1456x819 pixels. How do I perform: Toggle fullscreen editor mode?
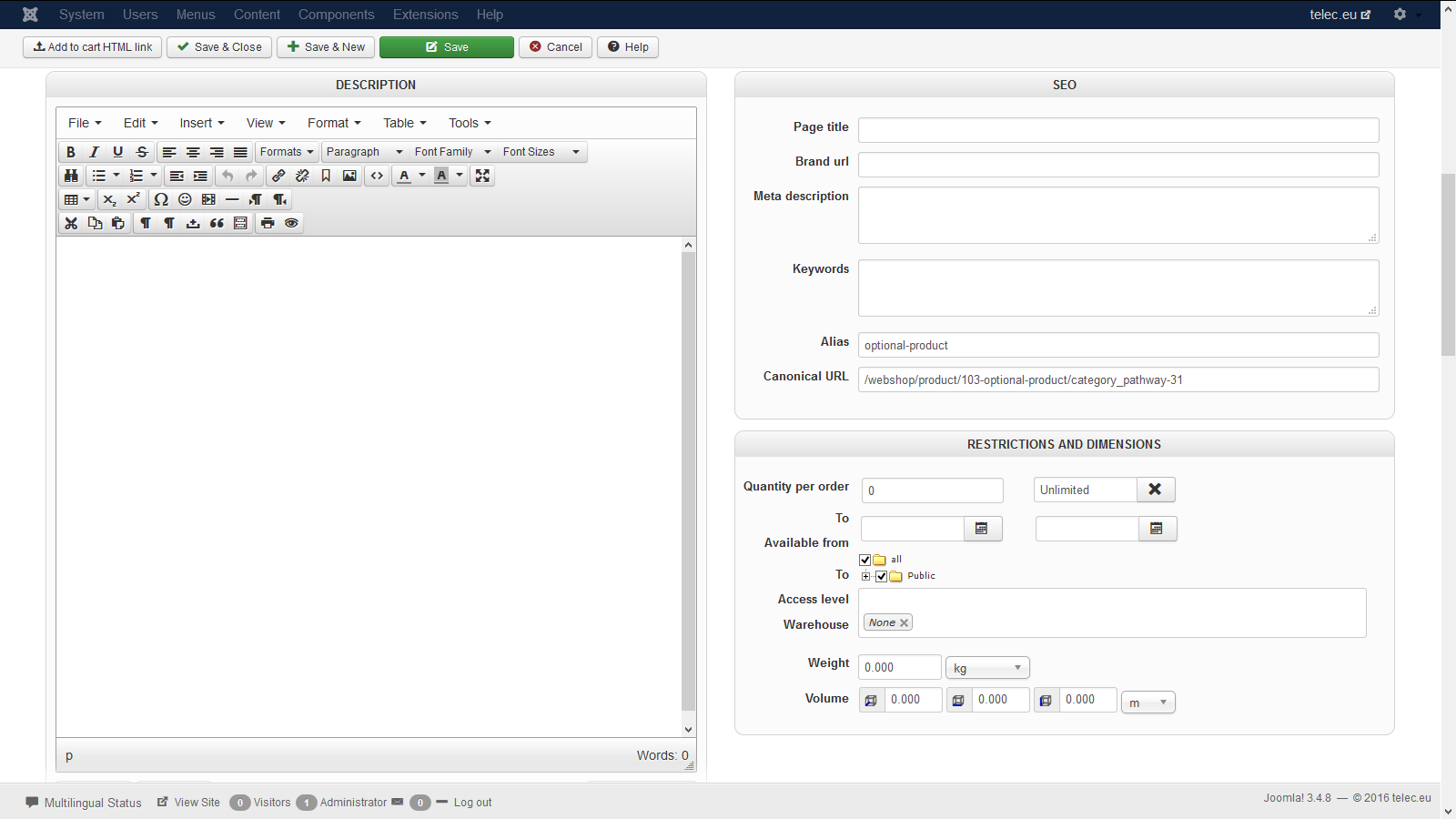pyautogui.click(x=482, y=176)
